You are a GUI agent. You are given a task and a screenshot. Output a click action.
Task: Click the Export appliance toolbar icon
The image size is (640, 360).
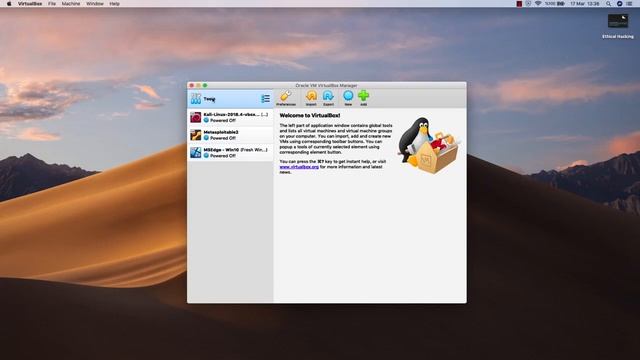pos(328,98)
